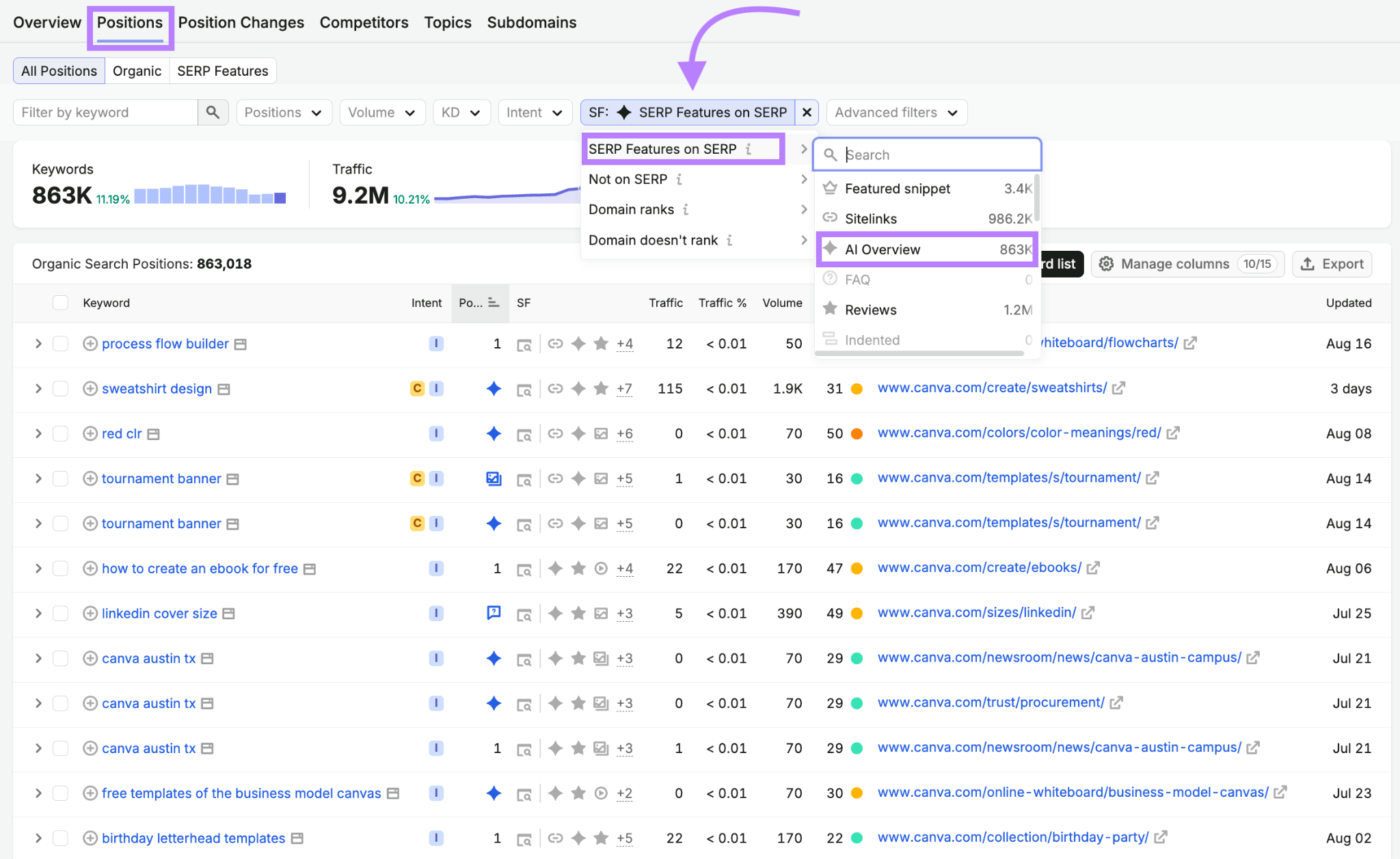Show +4 more SERP features for 'process flow builder'
Image resolution: width=1400 pixels, height=859 pixels.
tap(624, 344)
